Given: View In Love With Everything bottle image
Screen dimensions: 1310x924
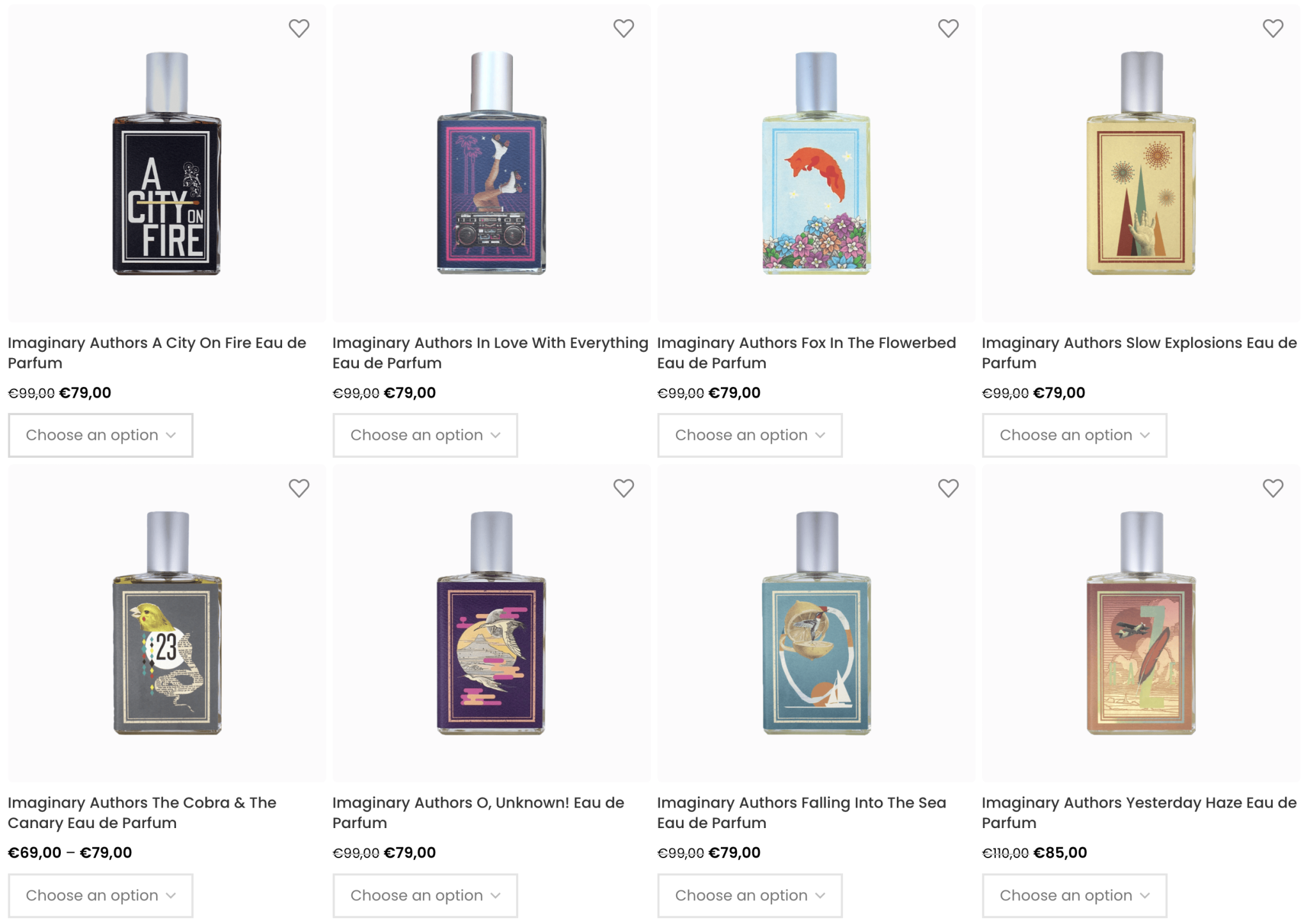Looking at the screenshot, I should click(491, 164).
